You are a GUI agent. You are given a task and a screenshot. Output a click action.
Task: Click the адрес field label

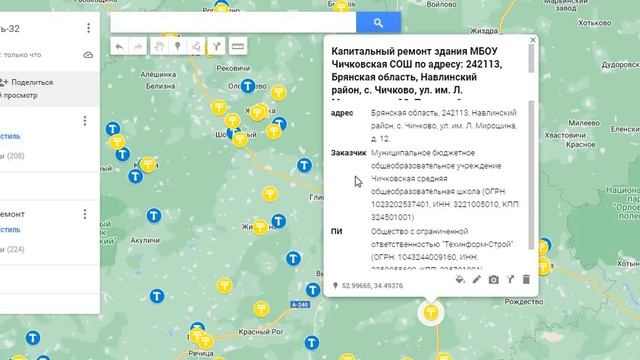point(342,113)
